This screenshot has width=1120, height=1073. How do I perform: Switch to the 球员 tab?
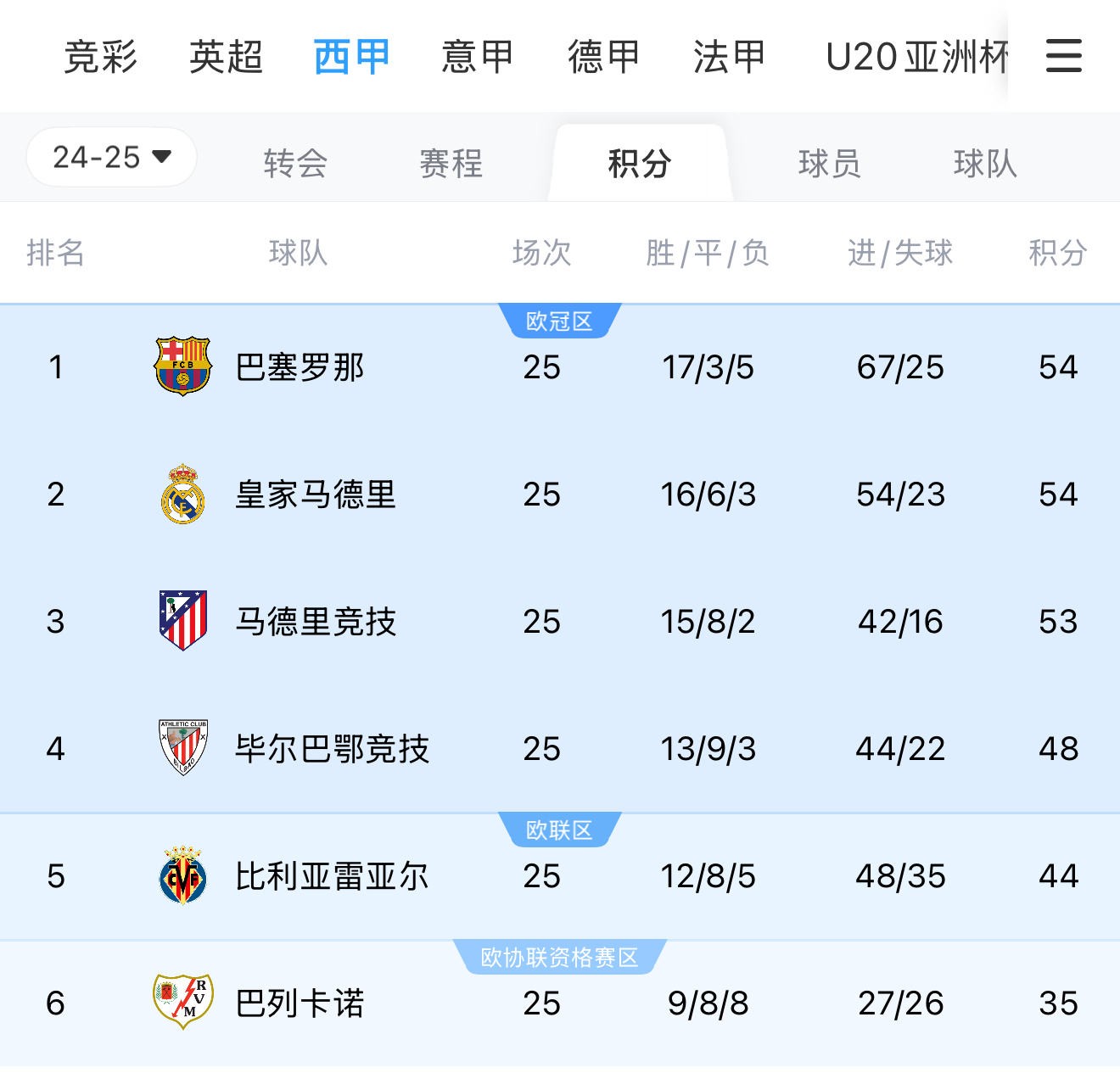(828, 164)
